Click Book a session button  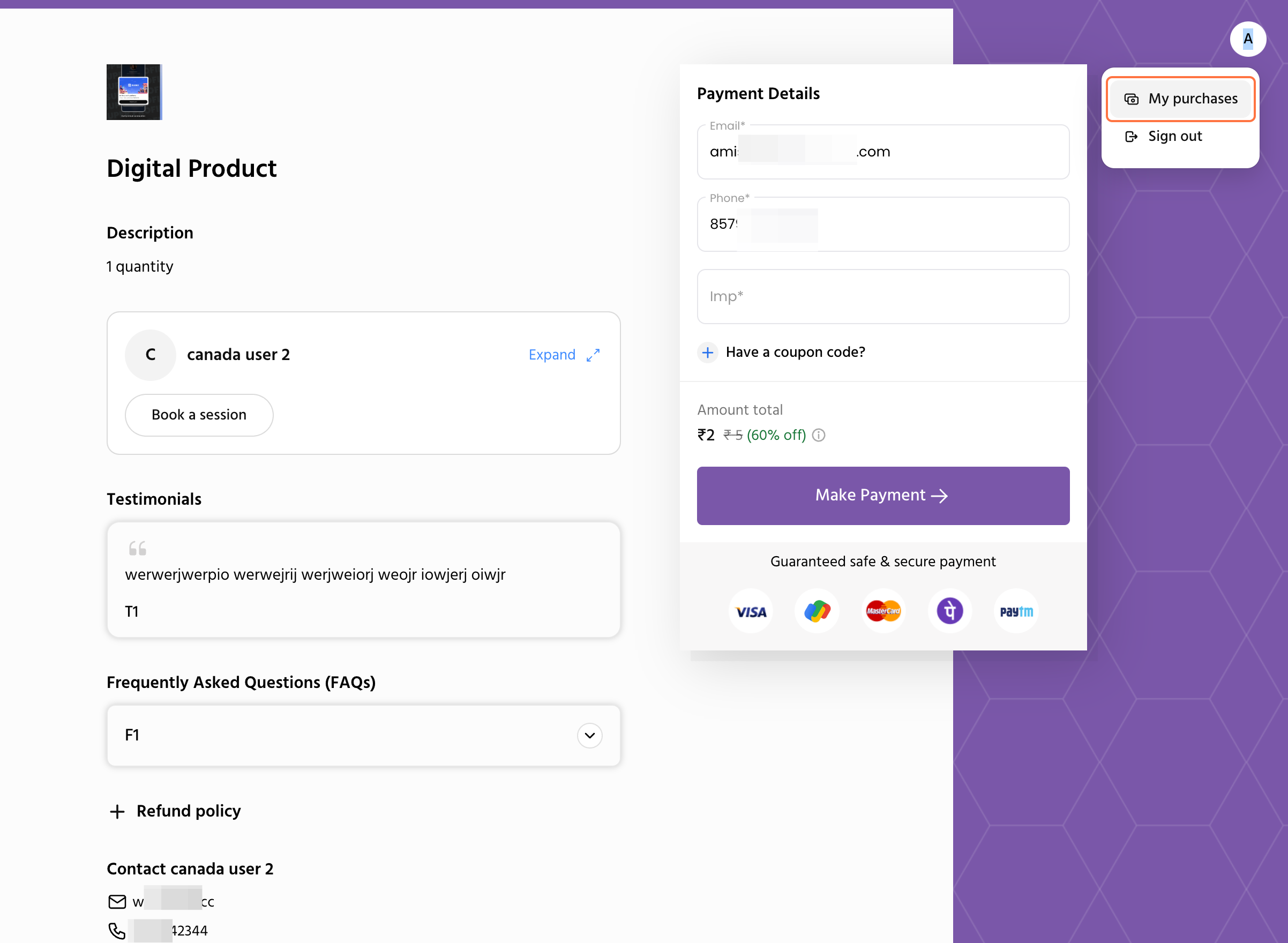(199, 415)
